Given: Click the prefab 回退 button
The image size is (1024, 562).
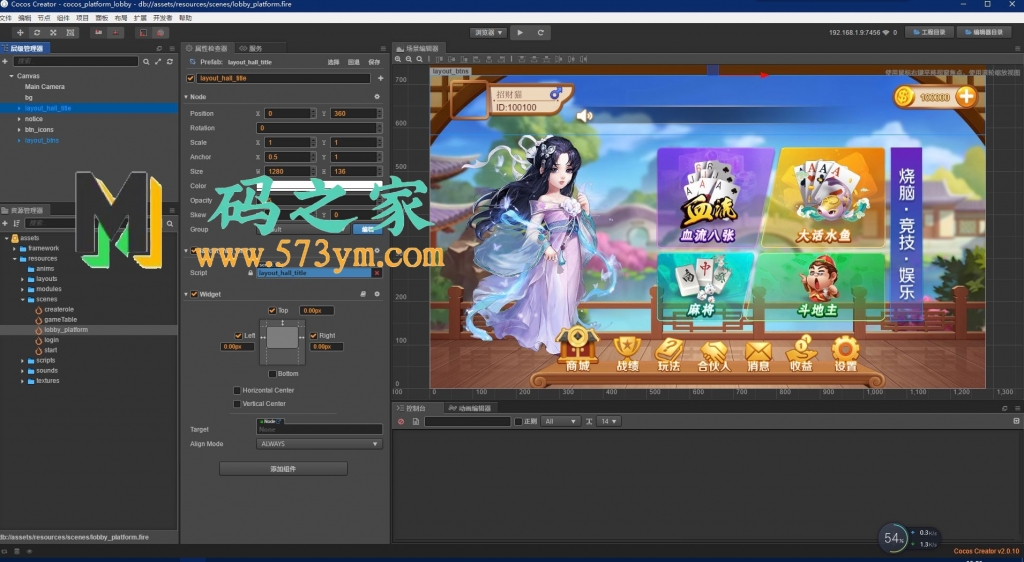Looking at the screenshot, I should [354, 63].
